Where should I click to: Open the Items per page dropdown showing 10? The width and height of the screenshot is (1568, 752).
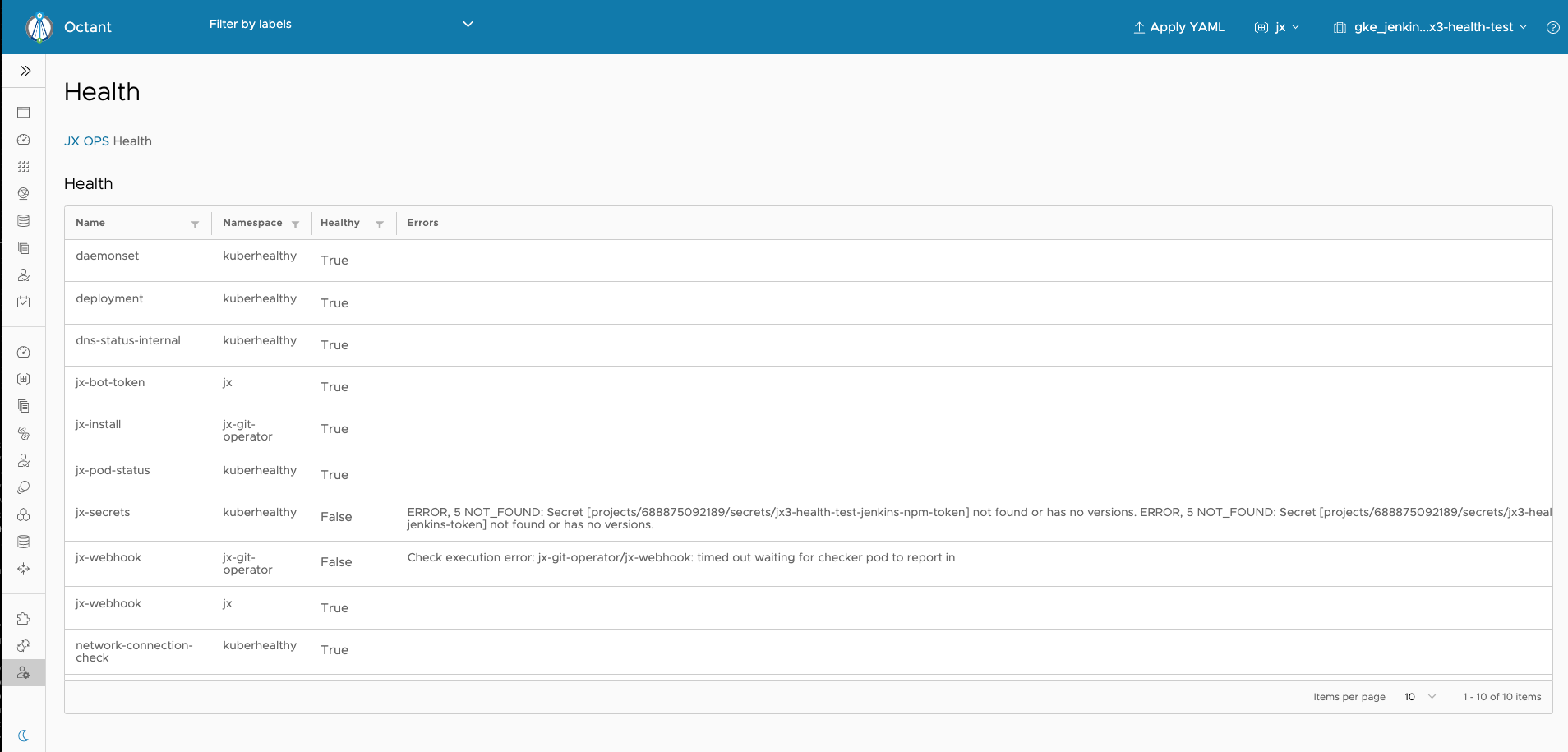pyautogui.click(x=1420, y=697)
